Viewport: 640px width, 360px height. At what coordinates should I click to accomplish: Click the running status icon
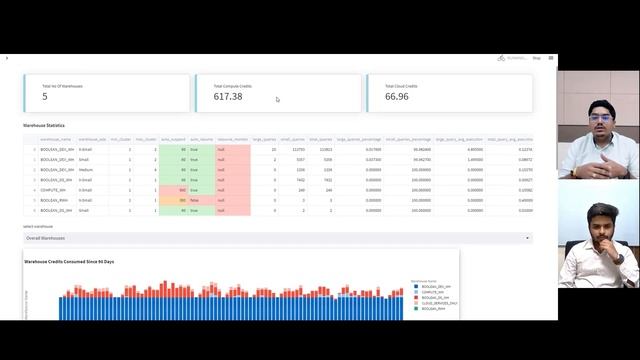click(501, 58)
